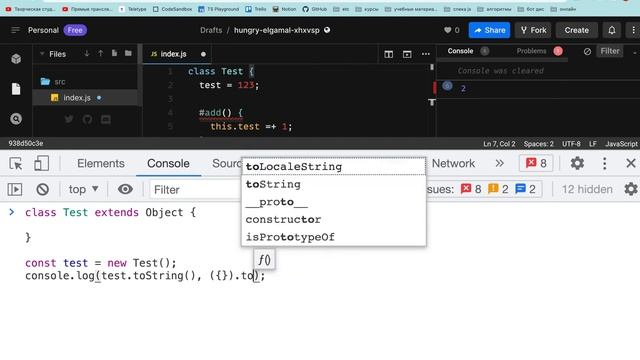The image size is (640, 360).
Task: Open the CodeSandbox hamburger menu
Action: click(x=15, y=30)
